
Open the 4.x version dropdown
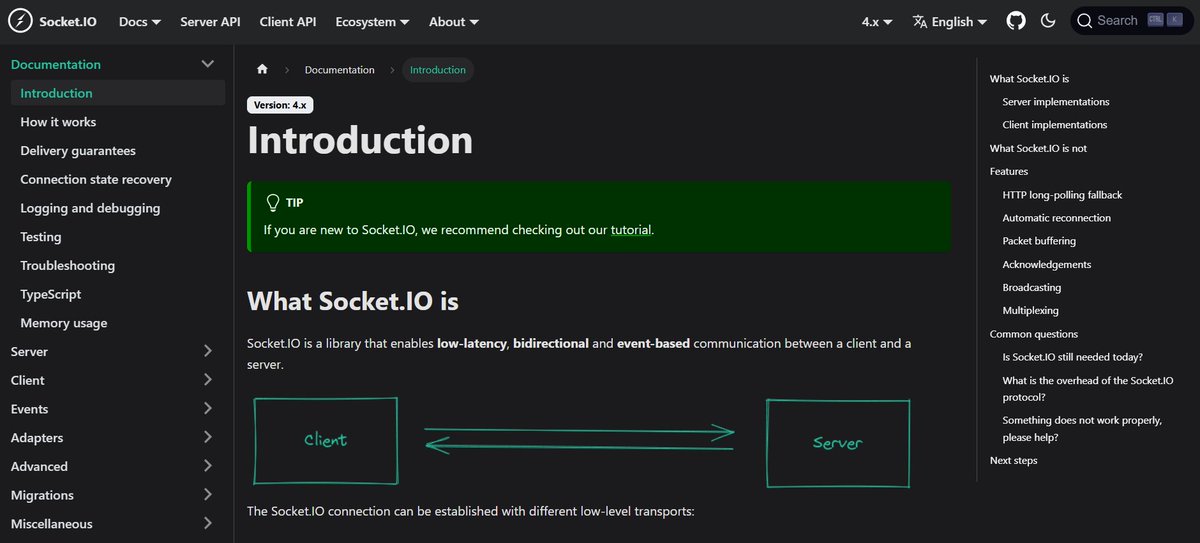[877, 22]
